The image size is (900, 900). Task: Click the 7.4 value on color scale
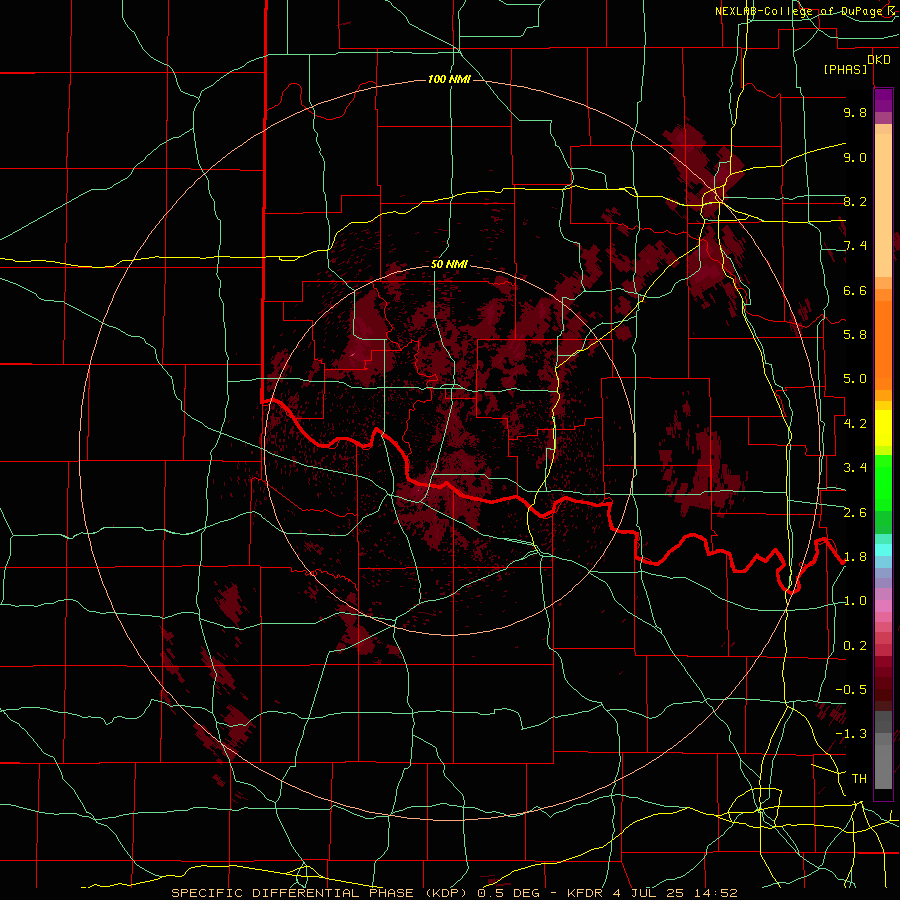pyautogui.click(x=855, y=246)
